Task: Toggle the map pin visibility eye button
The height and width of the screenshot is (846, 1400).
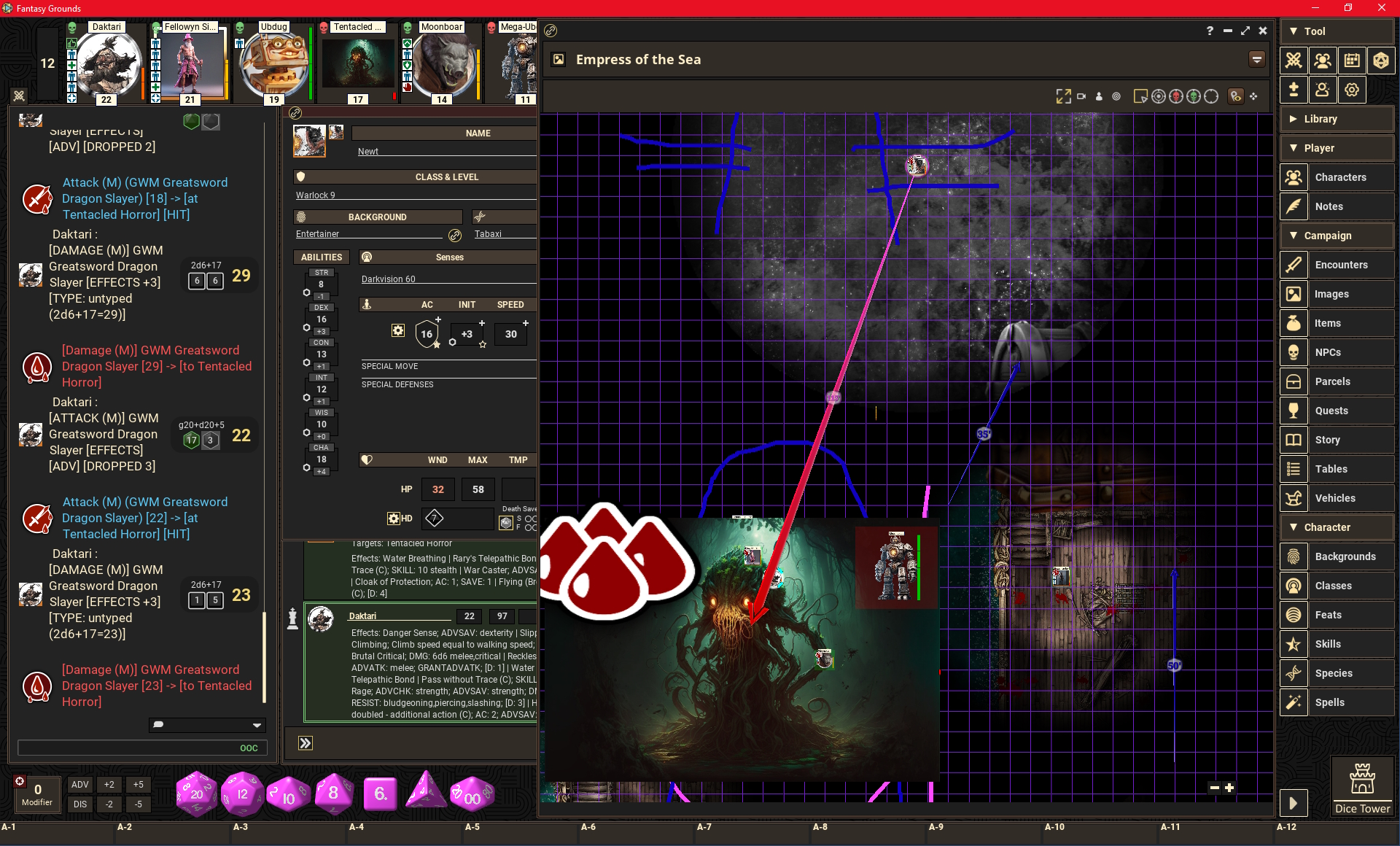Action: pos(1235,96)
